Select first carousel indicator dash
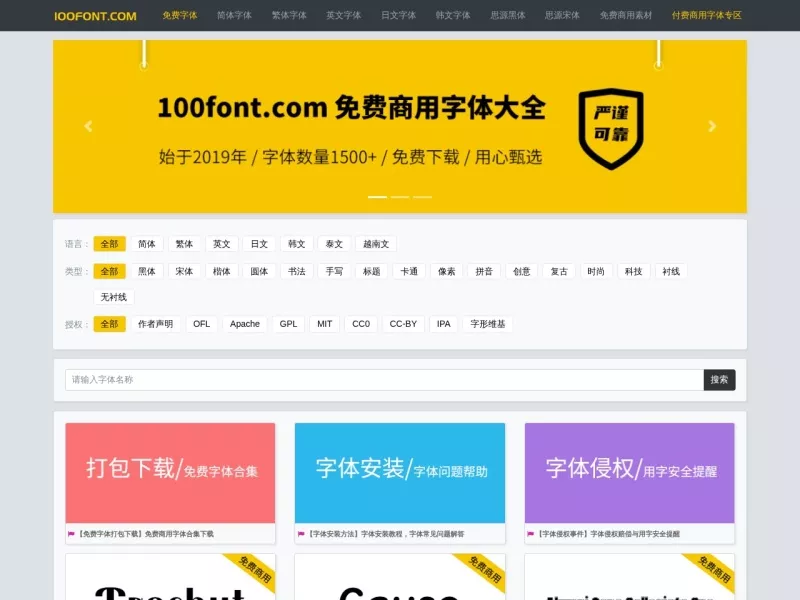 [x=378, y=197]
